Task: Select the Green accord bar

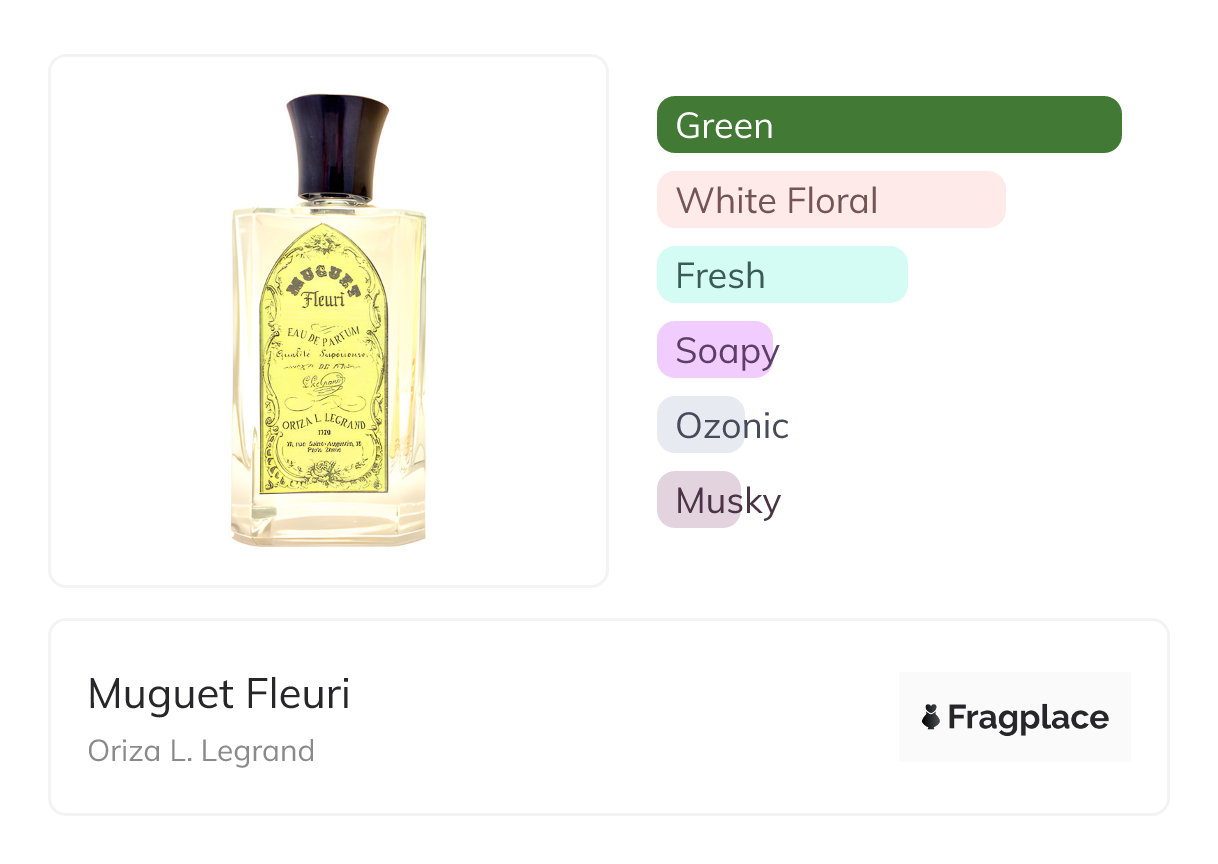Action: [888, 125]
